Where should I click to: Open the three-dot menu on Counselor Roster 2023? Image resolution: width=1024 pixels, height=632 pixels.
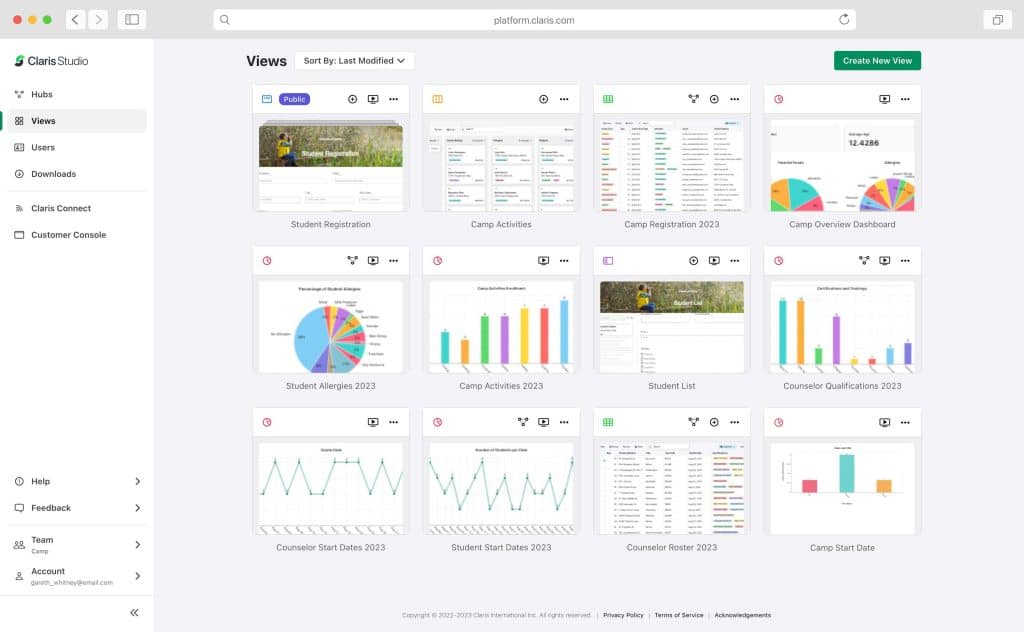click(734, 422)
